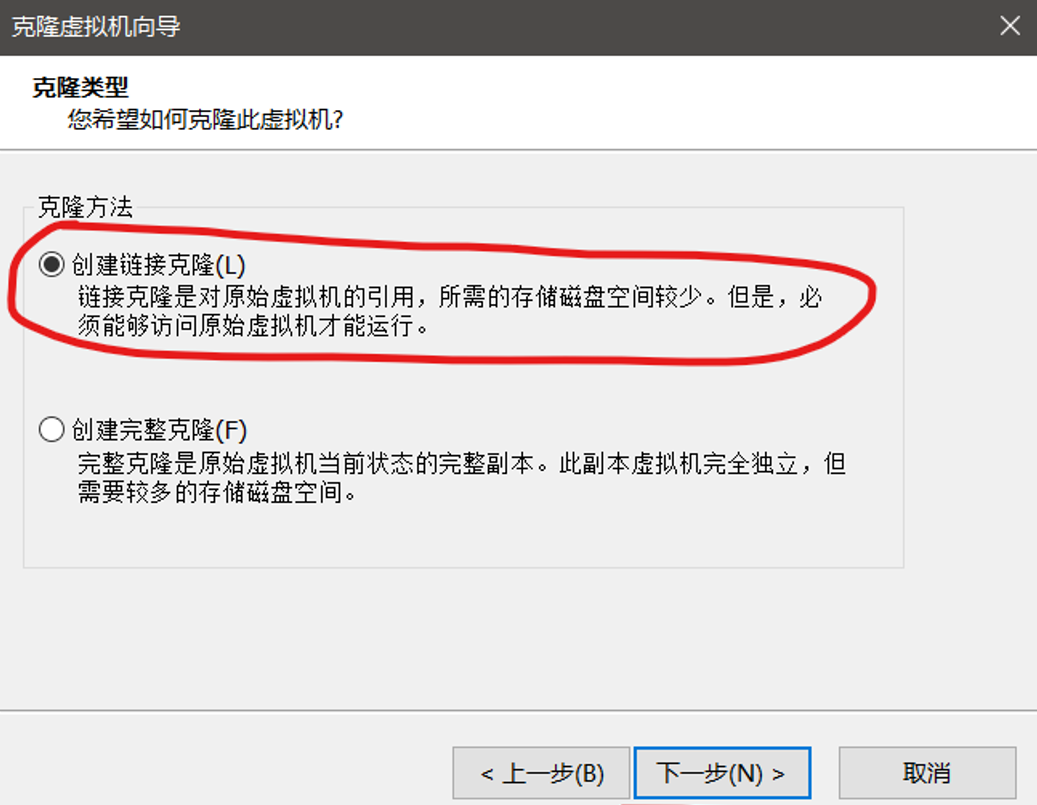This screenshot has width=1037, height=805.
Task: Click the 需要较多的存储磁盘空间 description line
Action: click(218, 492)
